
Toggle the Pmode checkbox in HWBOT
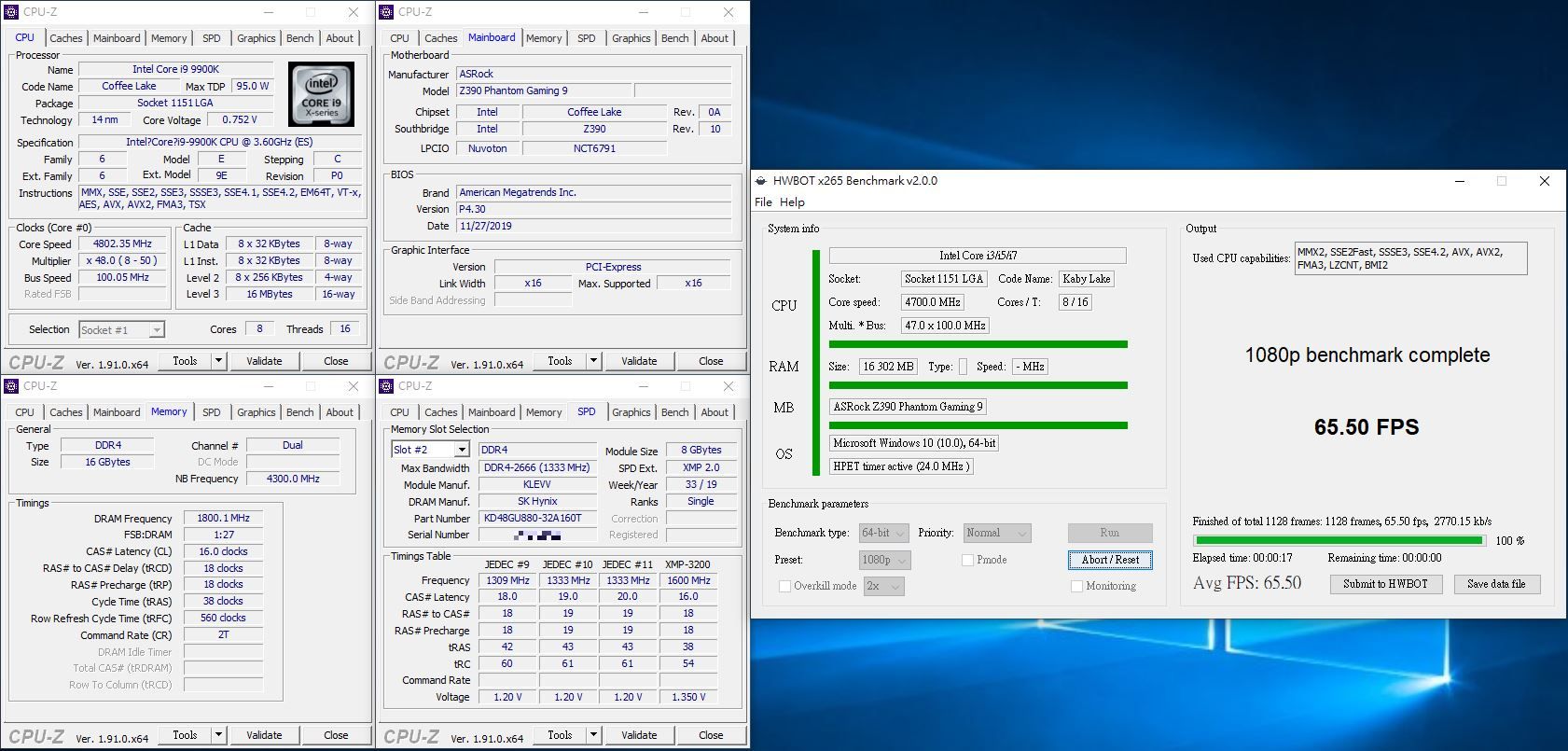click(967, 560)
